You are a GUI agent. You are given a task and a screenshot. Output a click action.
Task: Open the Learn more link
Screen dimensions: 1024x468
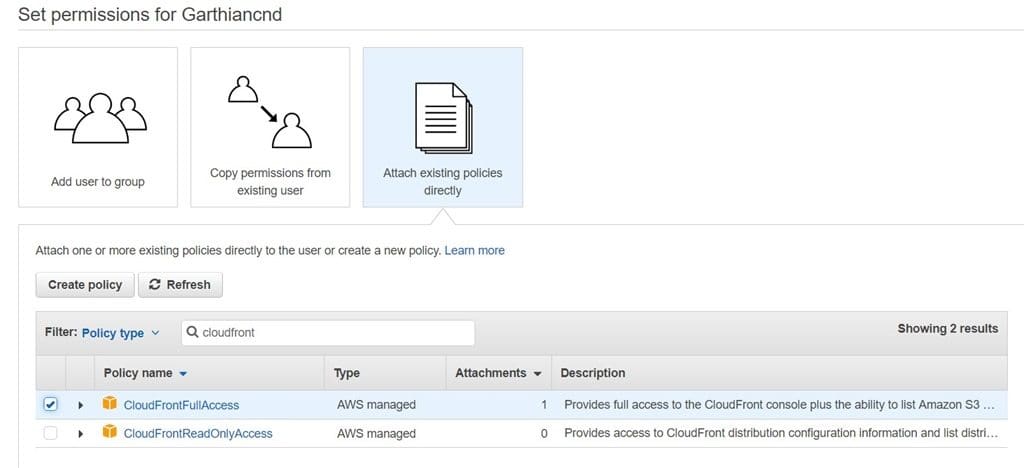coord(475,251)
